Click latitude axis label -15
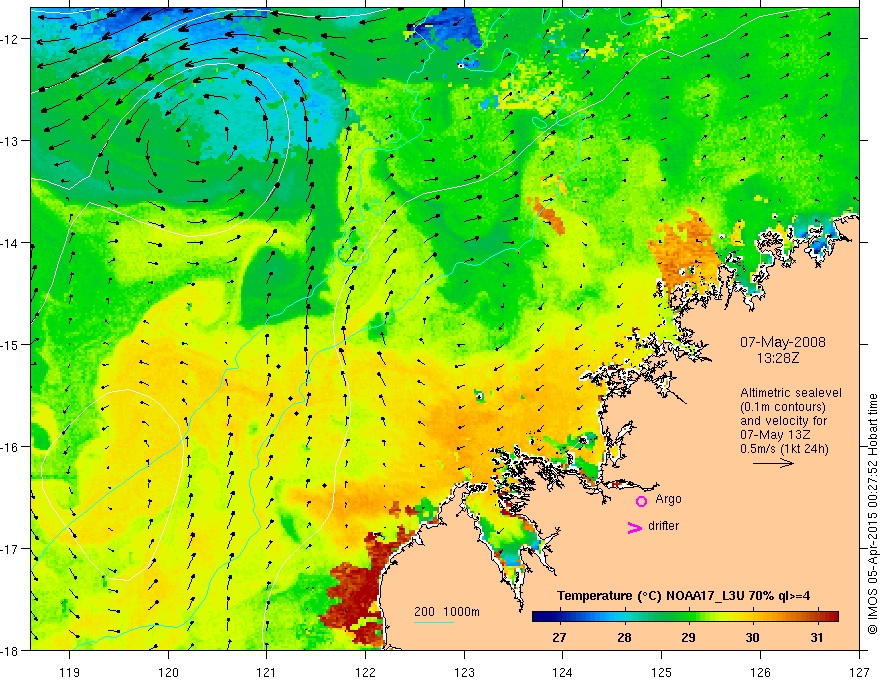 [10, 345]
